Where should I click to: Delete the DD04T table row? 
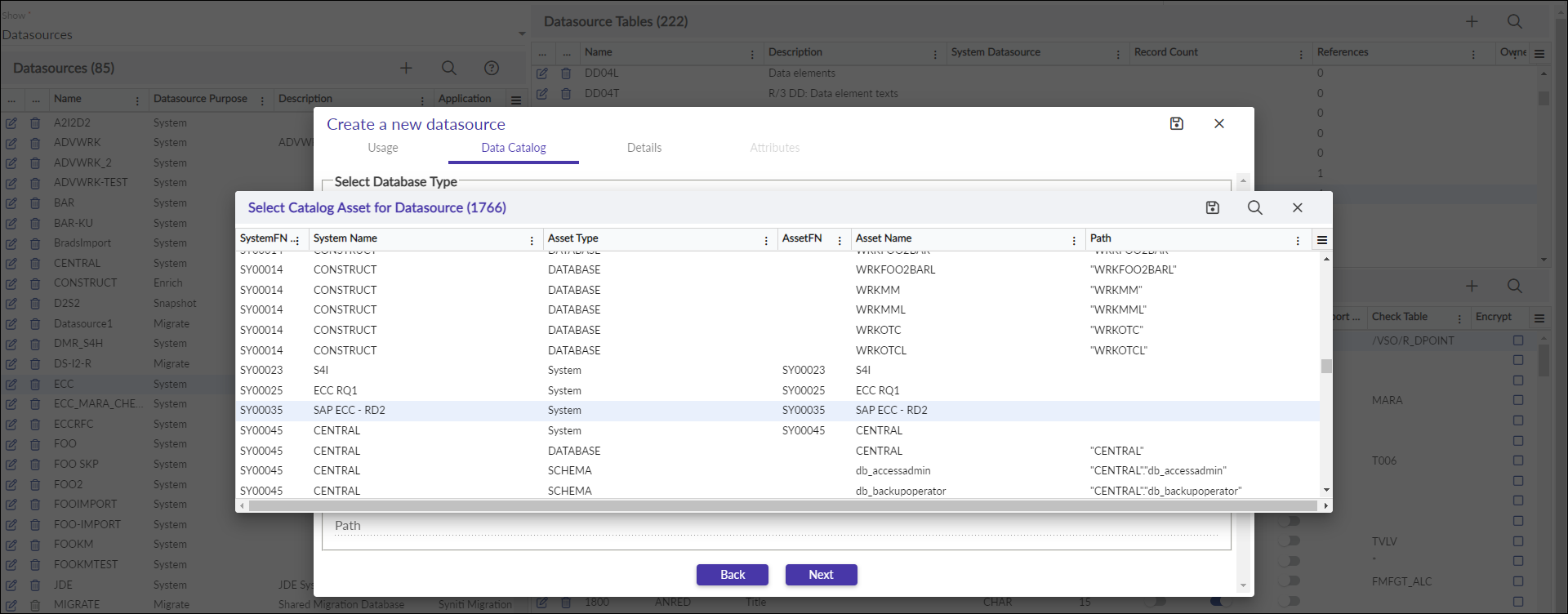(566, 94)
